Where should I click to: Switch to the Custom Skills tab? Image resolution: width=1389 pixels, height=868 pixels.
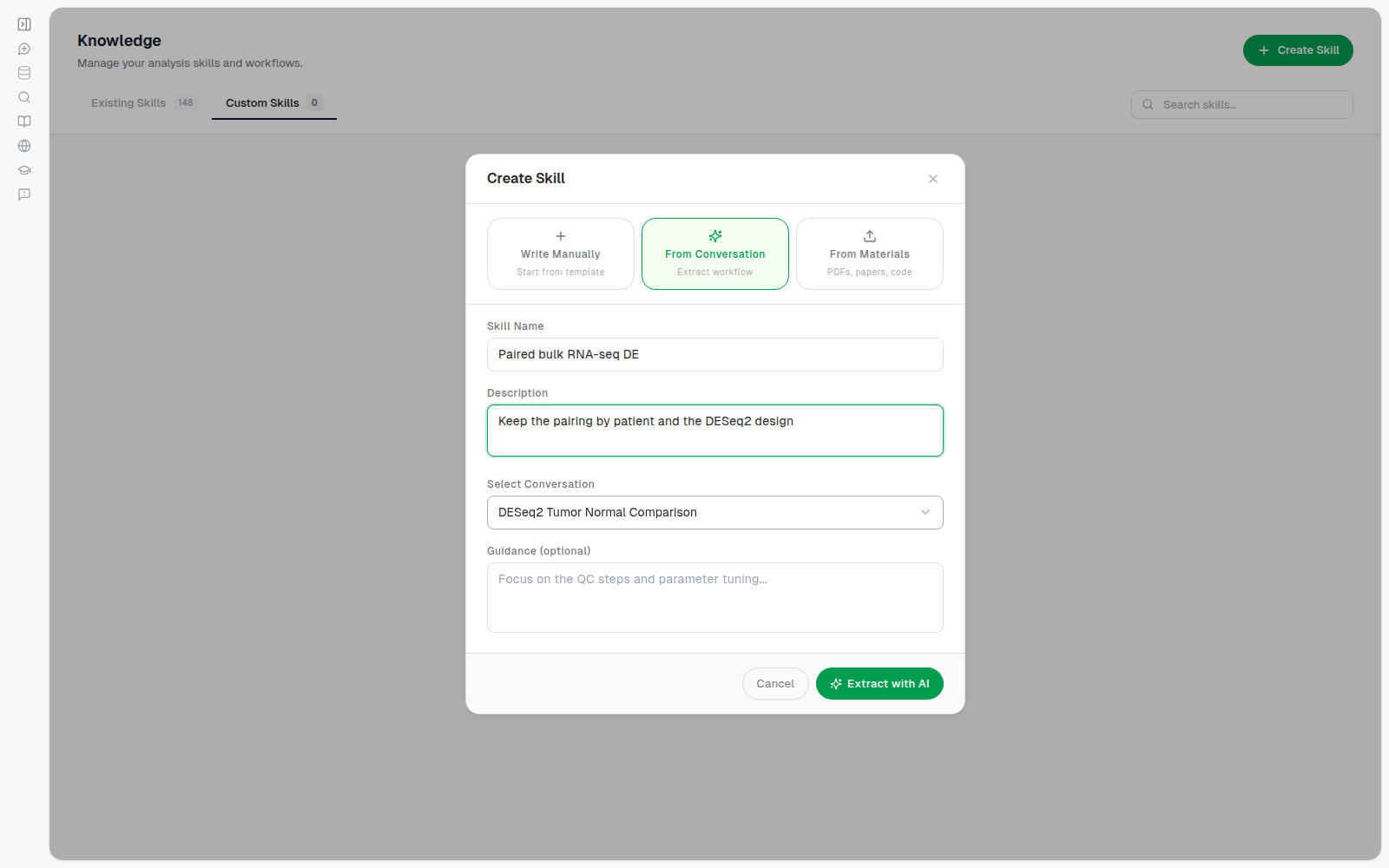coord(274,102)
